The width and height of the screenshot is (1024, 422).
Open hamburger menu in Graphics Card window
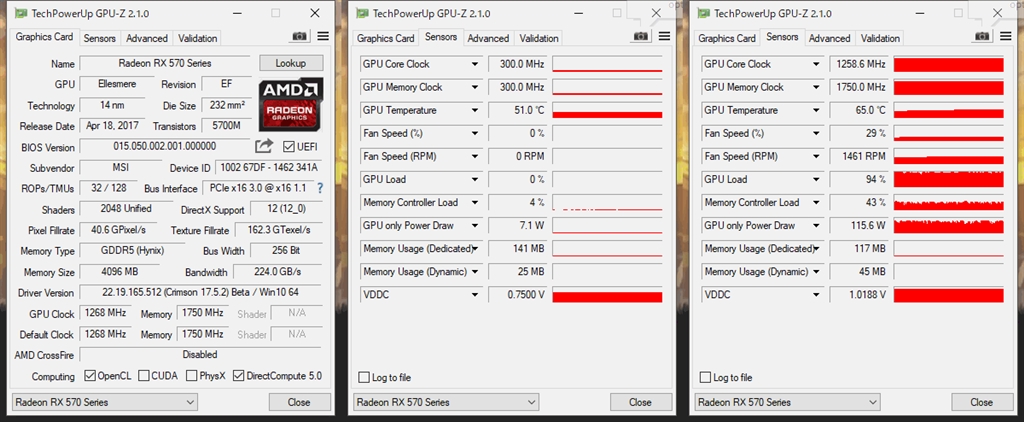(323, 37)
